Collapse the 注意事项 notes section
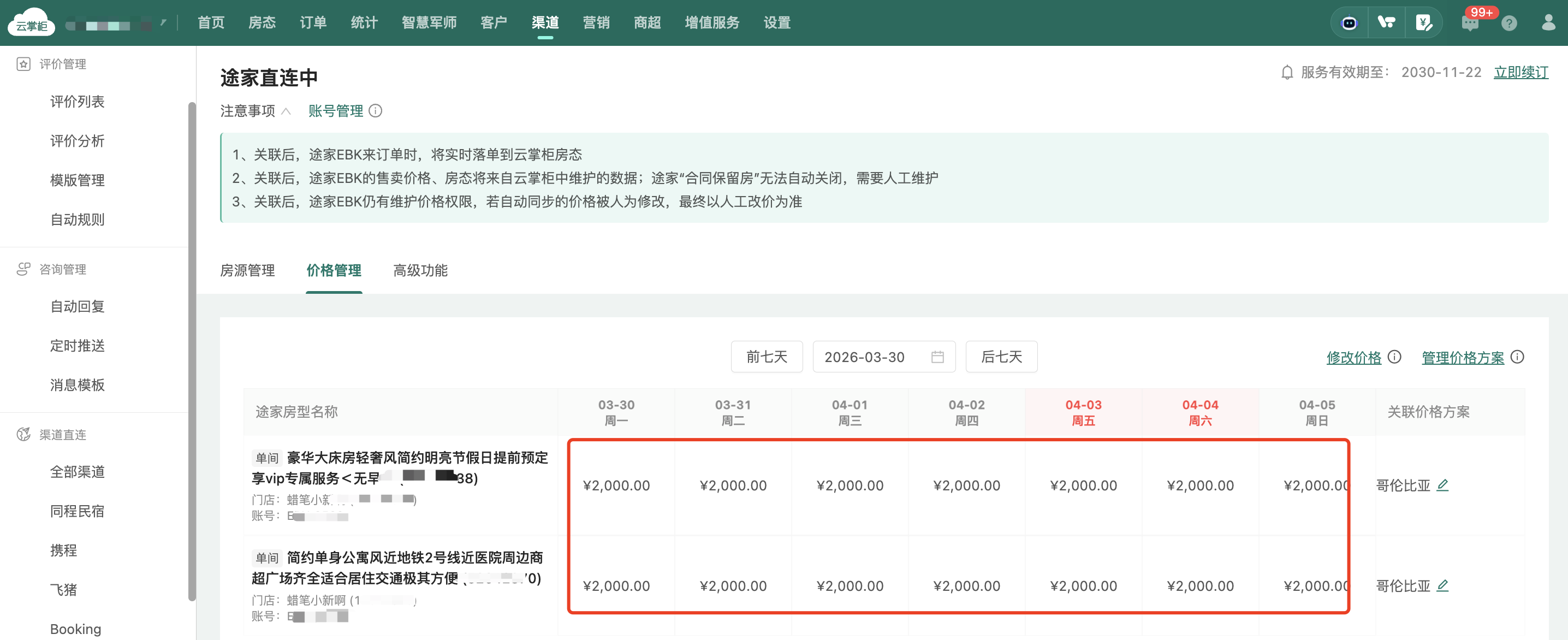 (286, 111)
